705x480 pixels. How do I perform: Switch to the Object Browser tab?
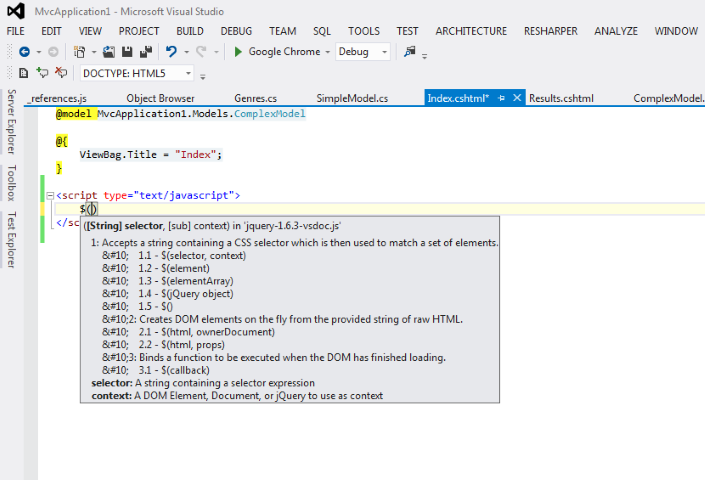coord(160,98)
